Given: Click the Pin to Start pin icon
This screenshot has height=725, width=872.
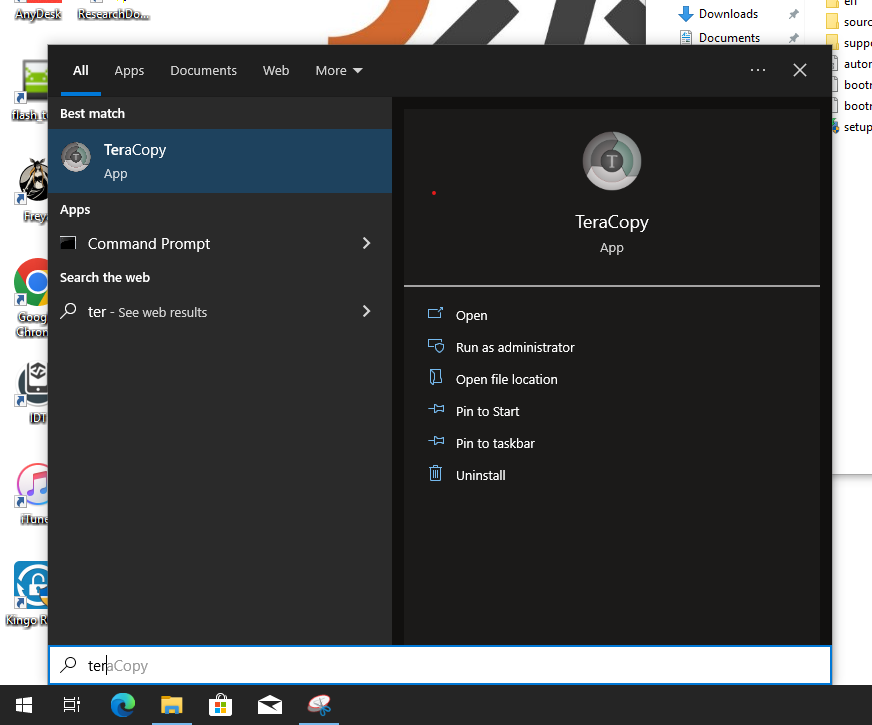Looking at the screenshot, I should (x=437, y=409).
